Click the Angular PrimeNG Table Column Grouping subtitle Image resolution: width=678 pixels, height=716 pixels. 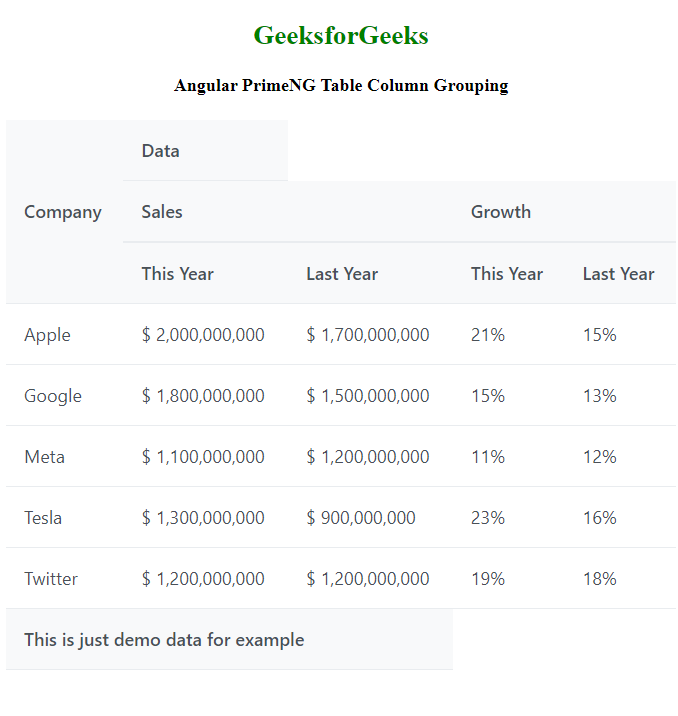(x=341, y=86)
